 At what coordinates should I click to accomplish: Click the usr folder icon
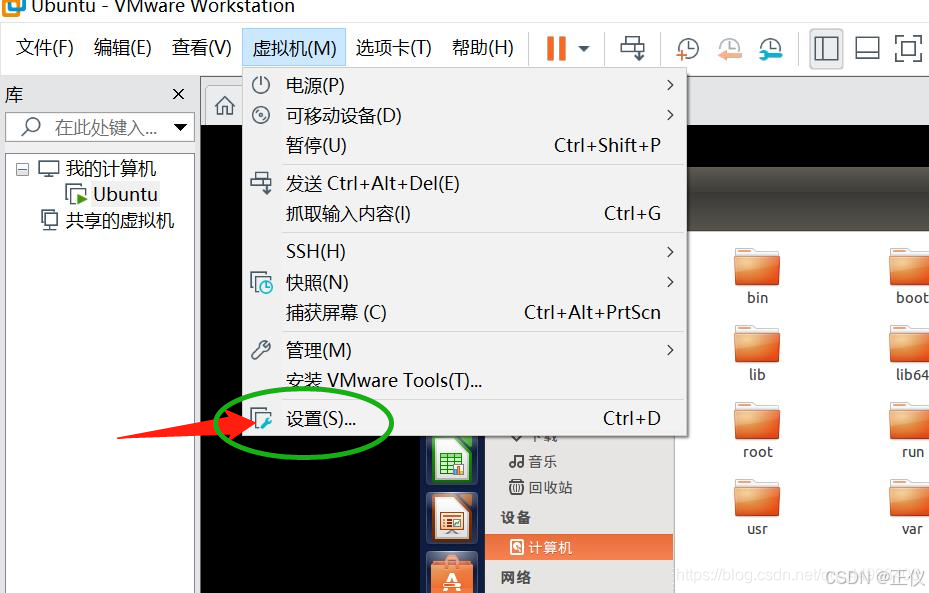757,499
